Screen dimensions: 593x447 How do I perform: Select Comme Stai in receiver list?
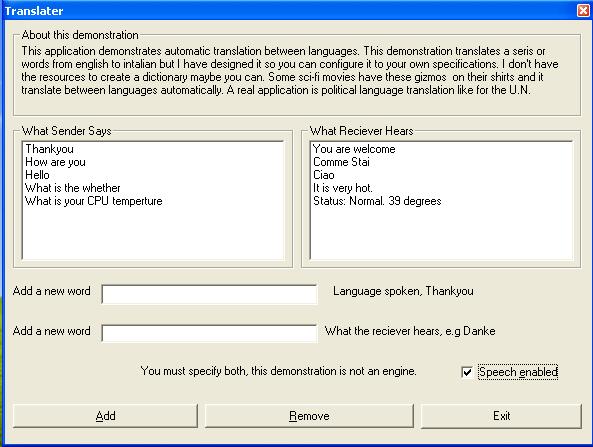[x=341, y=162]
